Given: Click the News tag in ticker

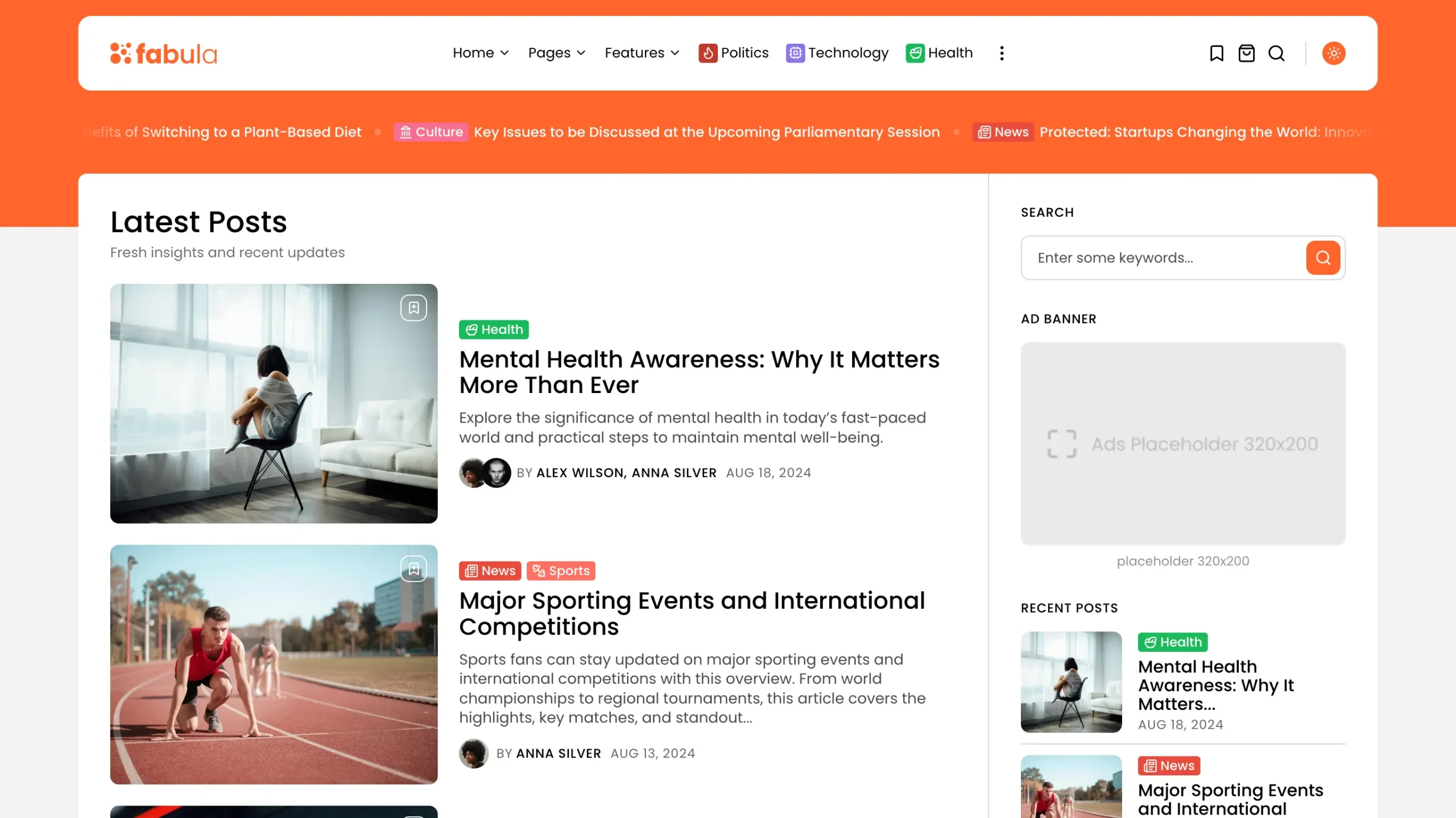Looking at the screenshot, I should [x=1003, y=132].
